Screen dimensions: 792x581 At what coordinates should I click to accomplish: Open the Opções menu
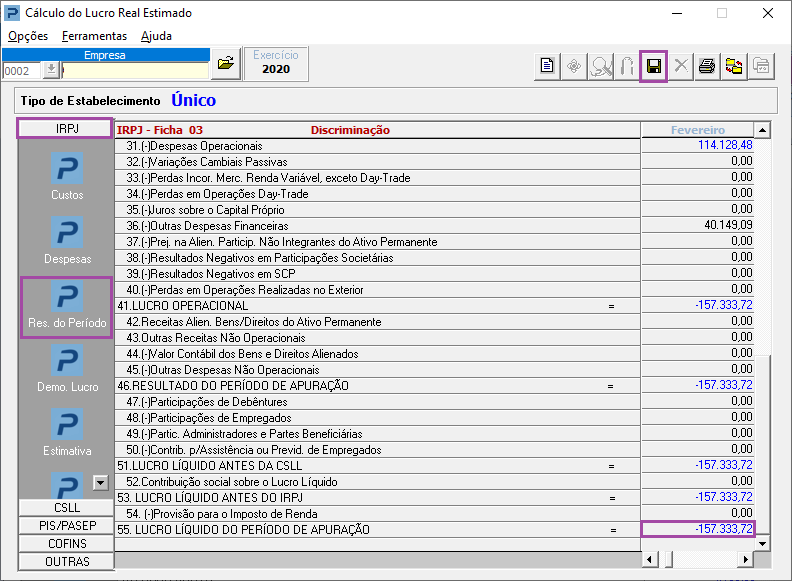click(28, 36)
